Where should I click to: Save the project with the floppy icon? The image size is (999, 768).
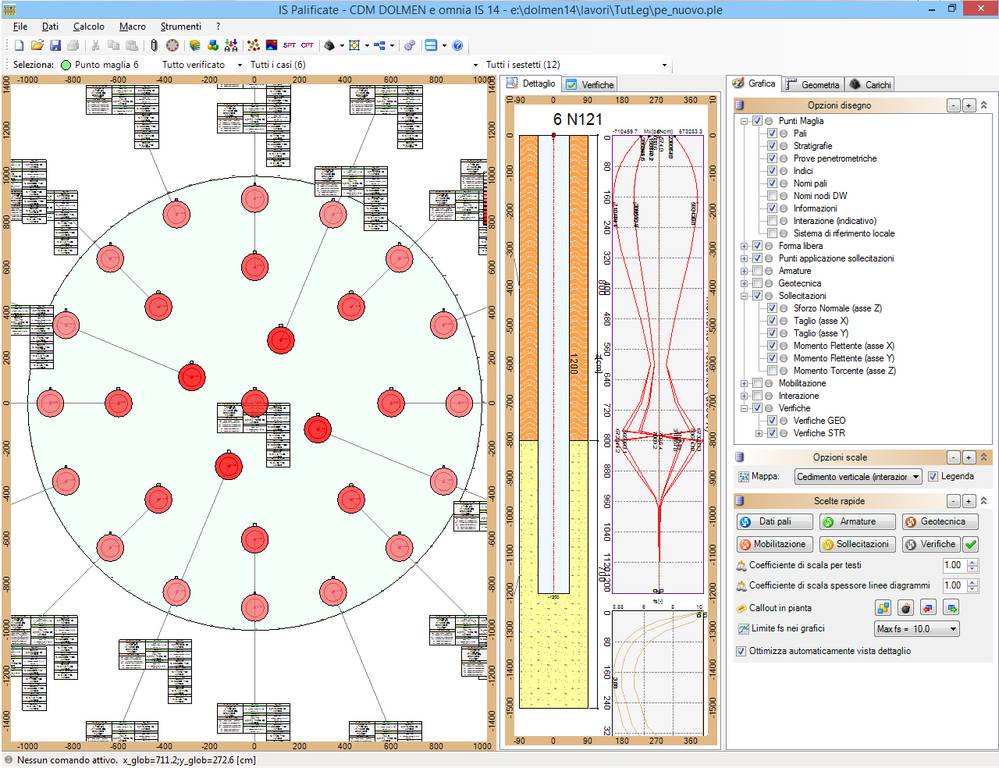point(55,46)
